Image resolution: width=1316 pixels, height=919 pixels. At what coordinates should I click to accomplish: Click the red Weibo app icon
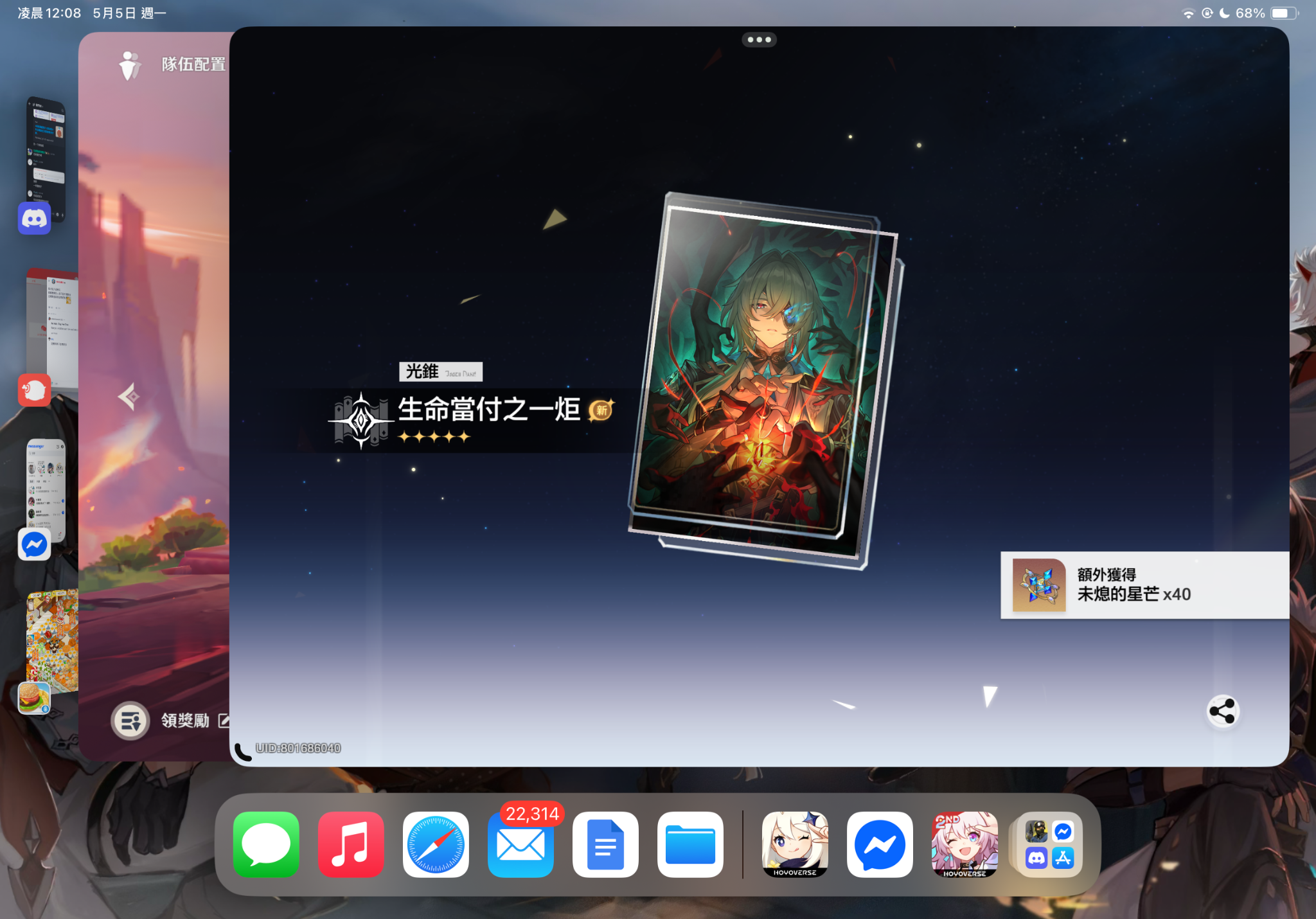(34, 389)
